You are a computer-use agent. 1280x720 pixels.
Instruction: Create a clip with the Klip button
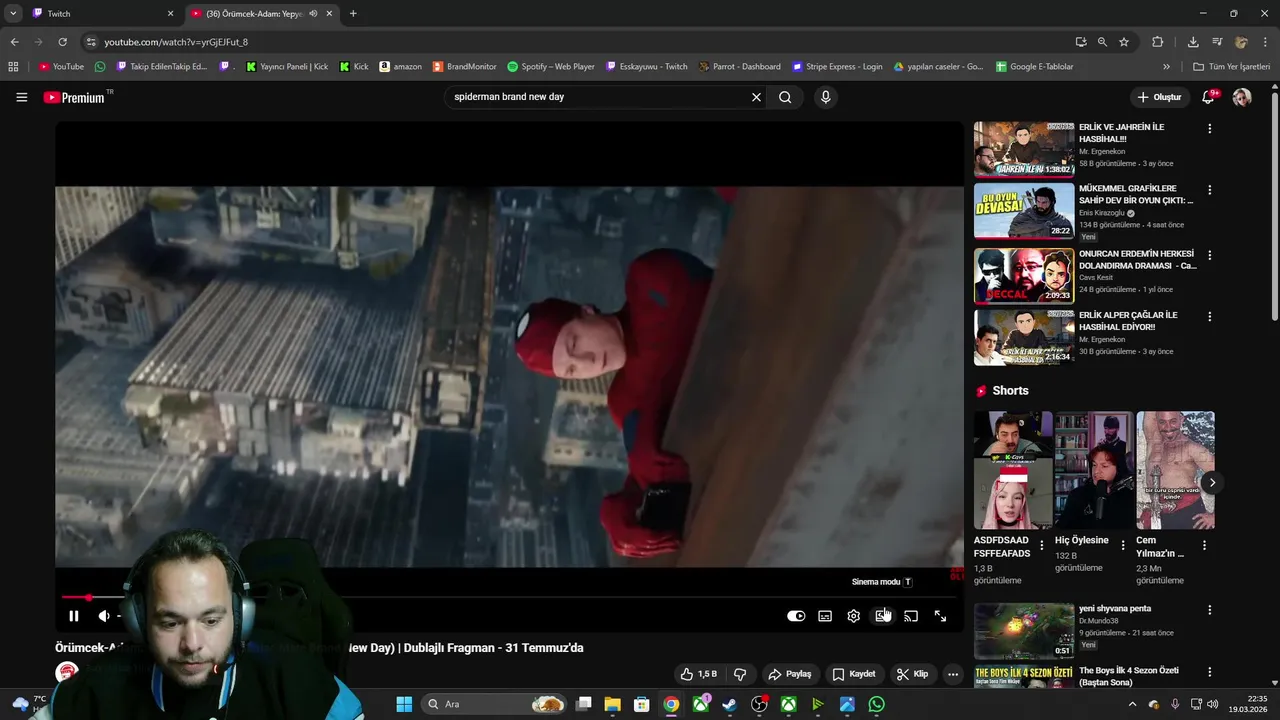912,674
